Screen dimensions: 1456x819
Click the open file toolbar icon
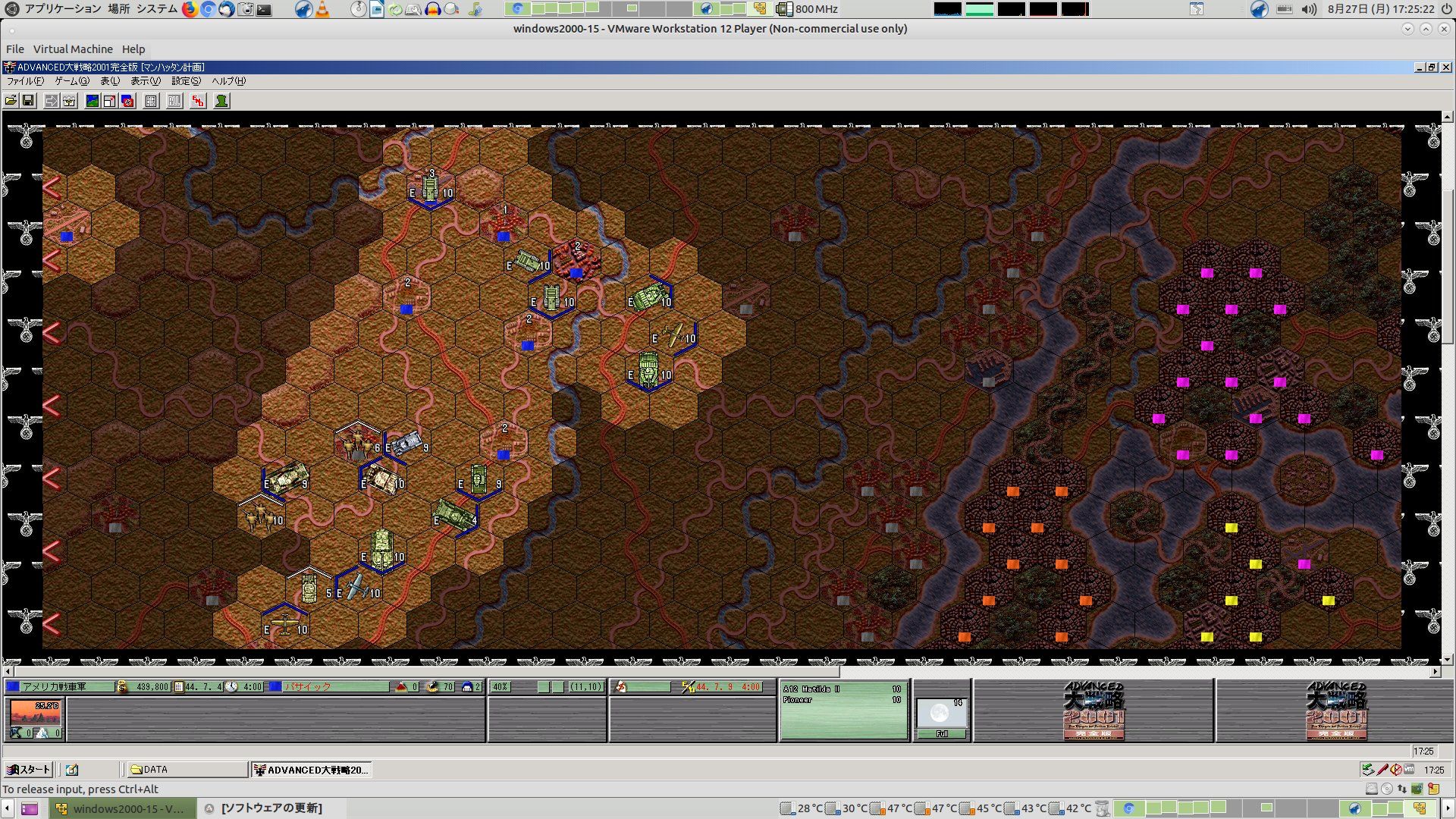click(x=11, y=101)
